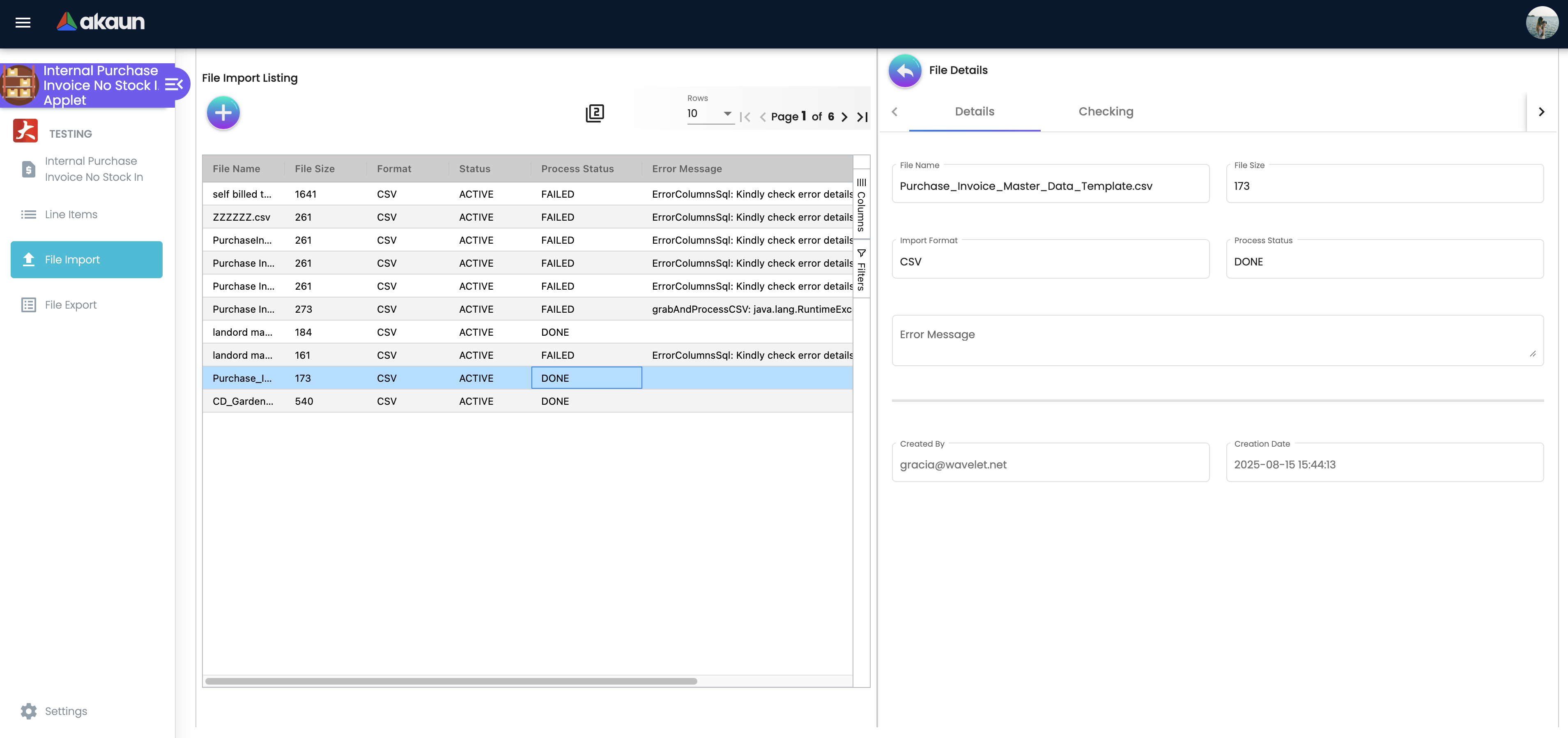
Task: Click file size 273 cell
Action: (325, 309)
